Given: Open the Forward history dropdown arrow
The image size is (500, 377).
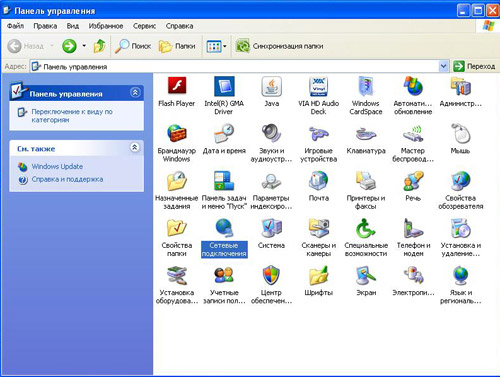Looking at the screenshot, I should (x=84, y=46).
